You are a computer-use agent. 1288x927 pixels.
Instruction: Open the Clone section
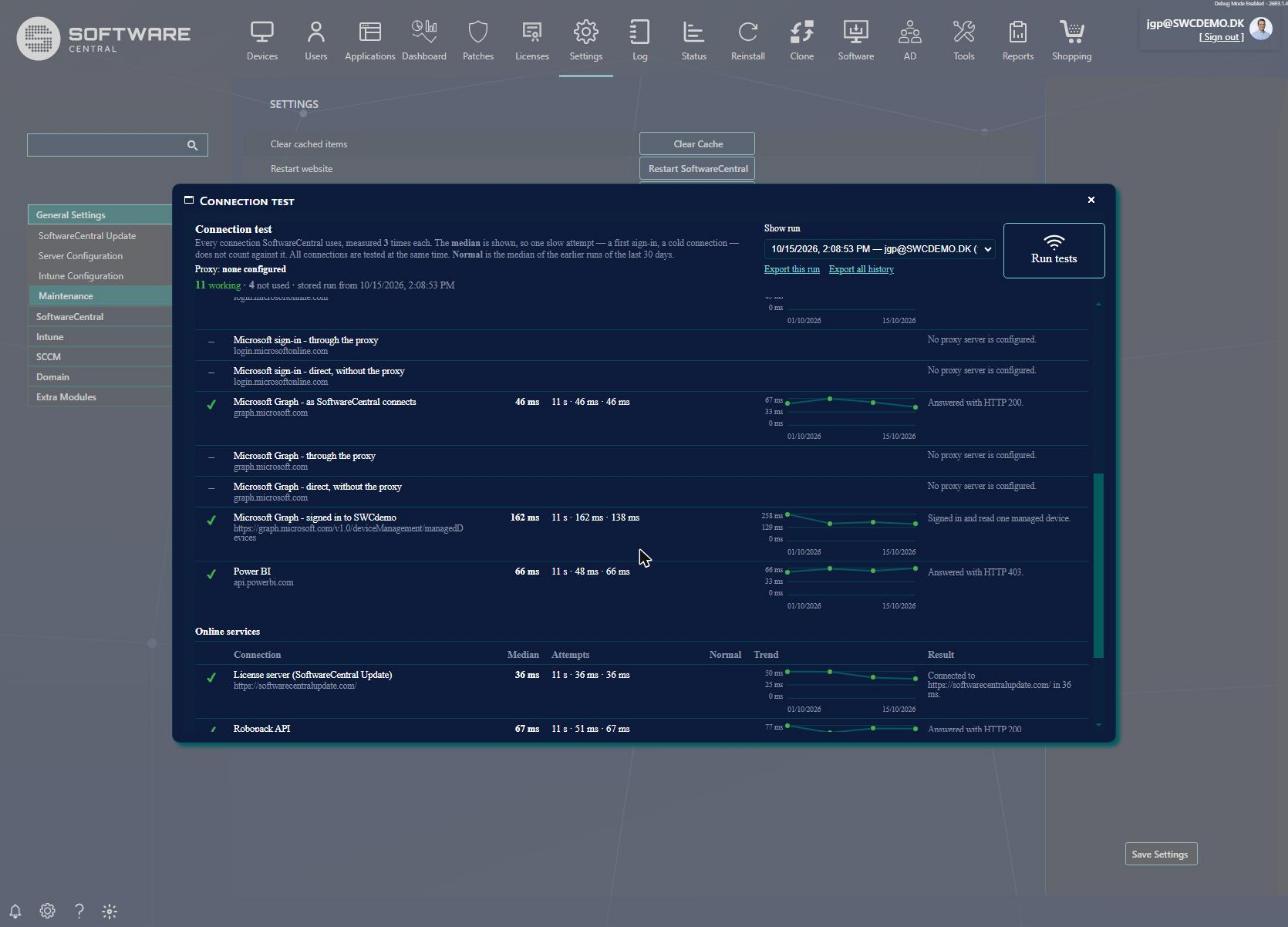tap(802, 41)
